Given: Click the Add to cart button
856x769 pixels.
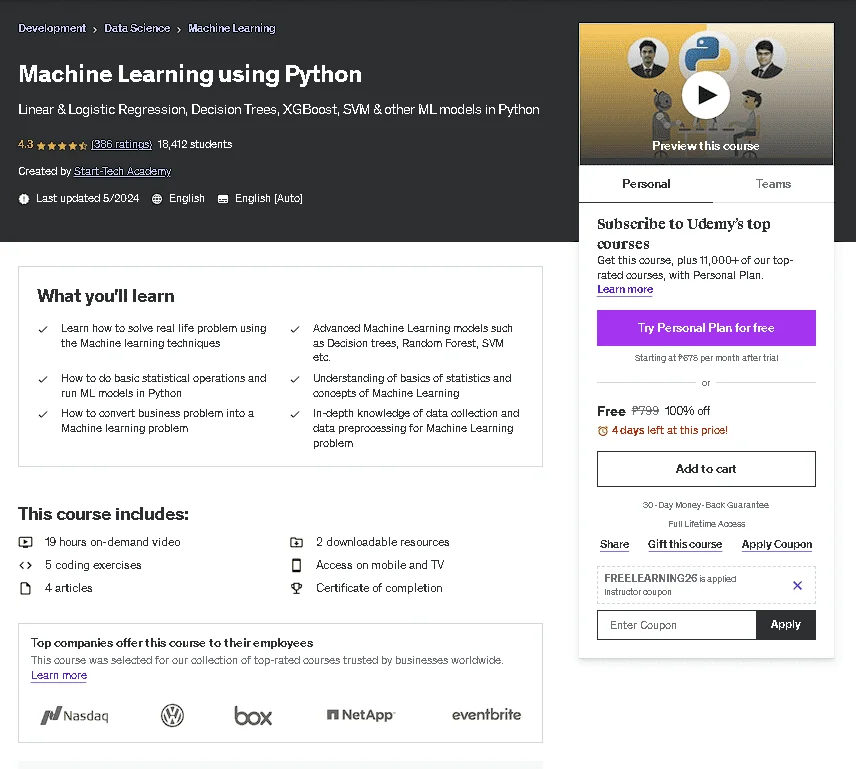Looking at the screenshot, I should point(706,469).
